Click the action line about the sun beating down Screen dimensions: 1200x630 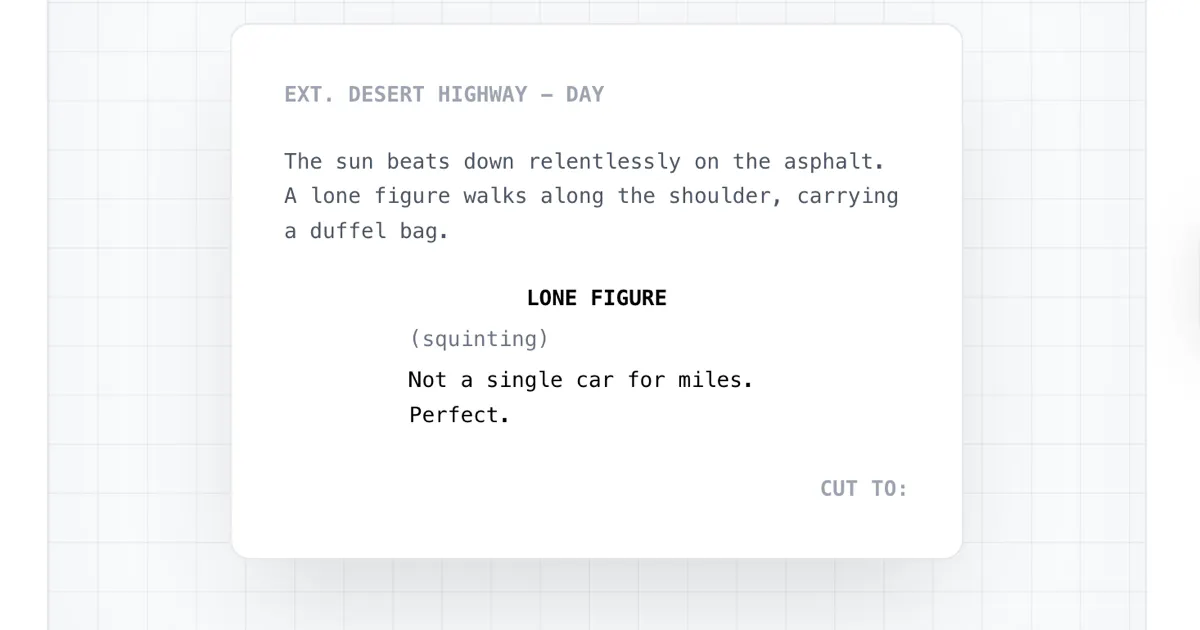click(x=584, y=162)
